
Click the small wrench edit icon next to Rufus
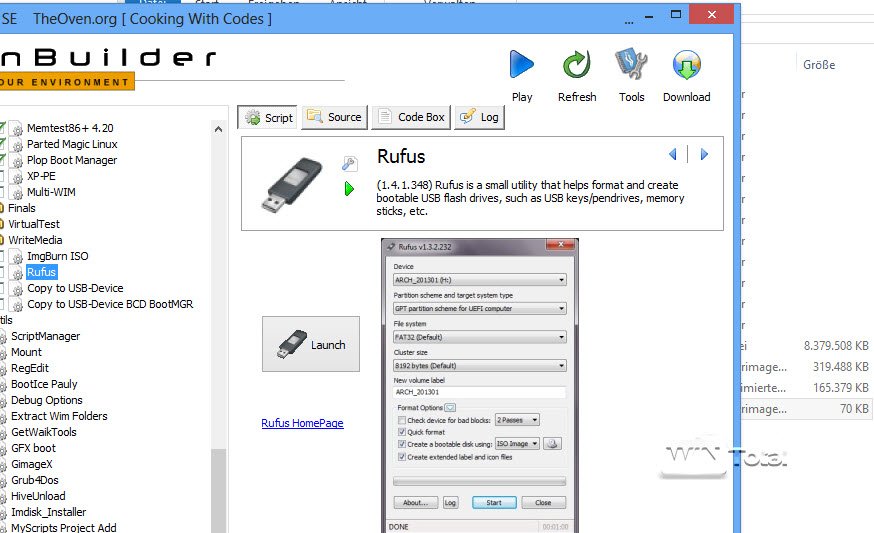(349, 163)
